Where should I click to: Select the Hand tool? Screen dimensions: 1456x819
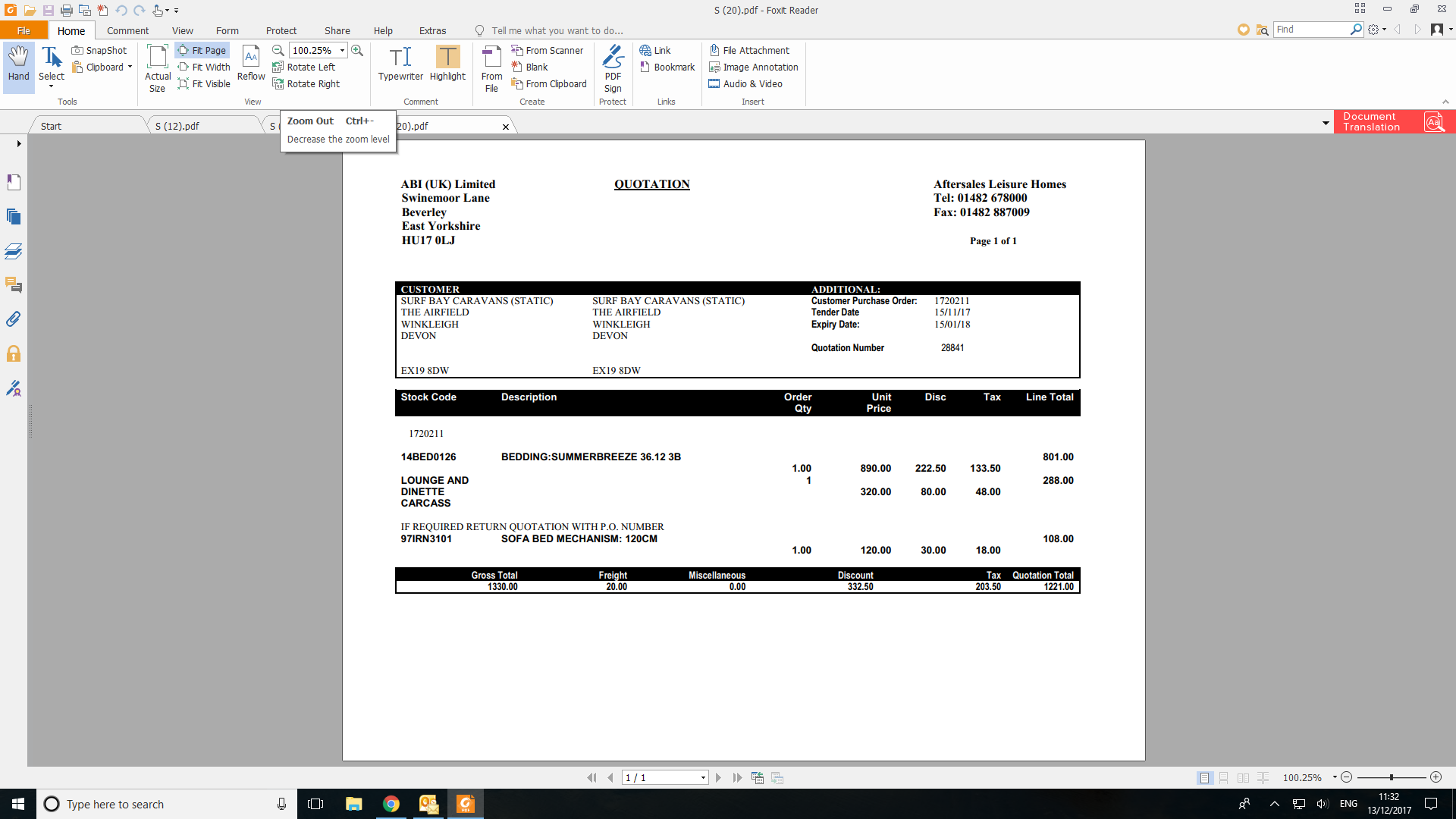(x=18, y=64)
